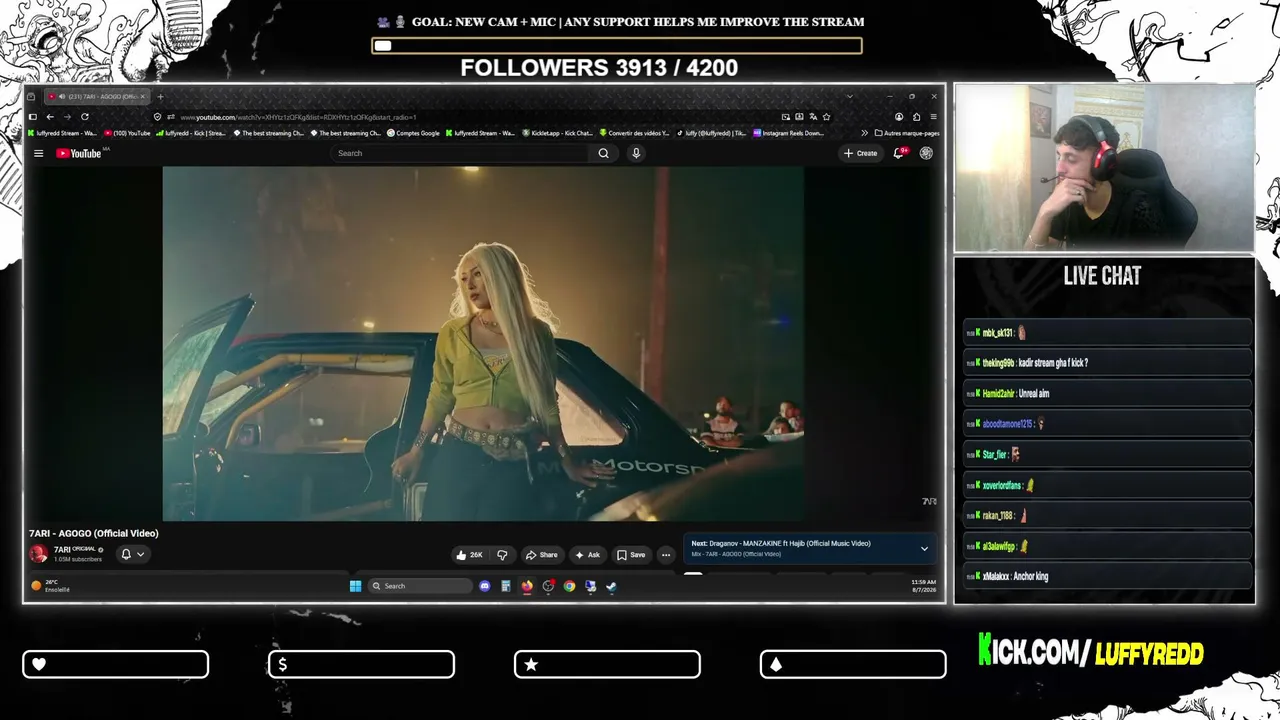Screen dimensions: 1280x720
Task: Open channel notification preferences dropdown
Action: coord(132,554)
